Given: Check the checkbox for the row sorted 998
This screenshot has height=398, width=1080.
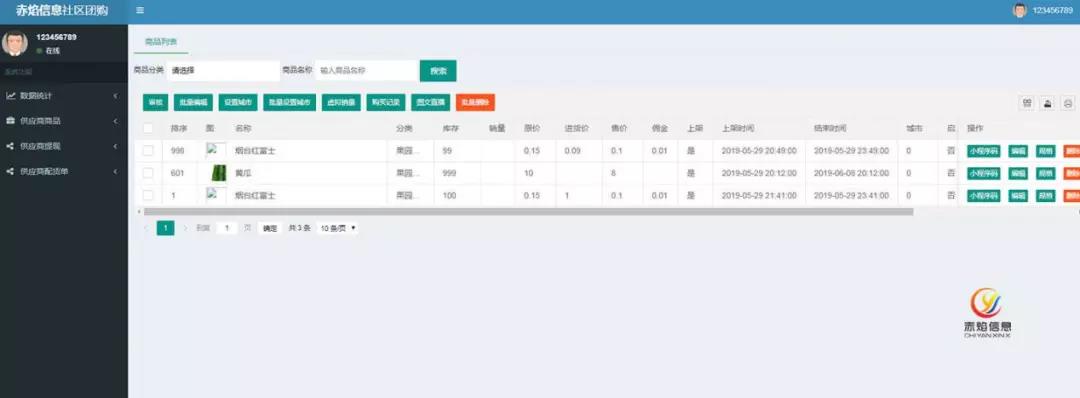Looking at the screenshot, I should tap(148, 150).
